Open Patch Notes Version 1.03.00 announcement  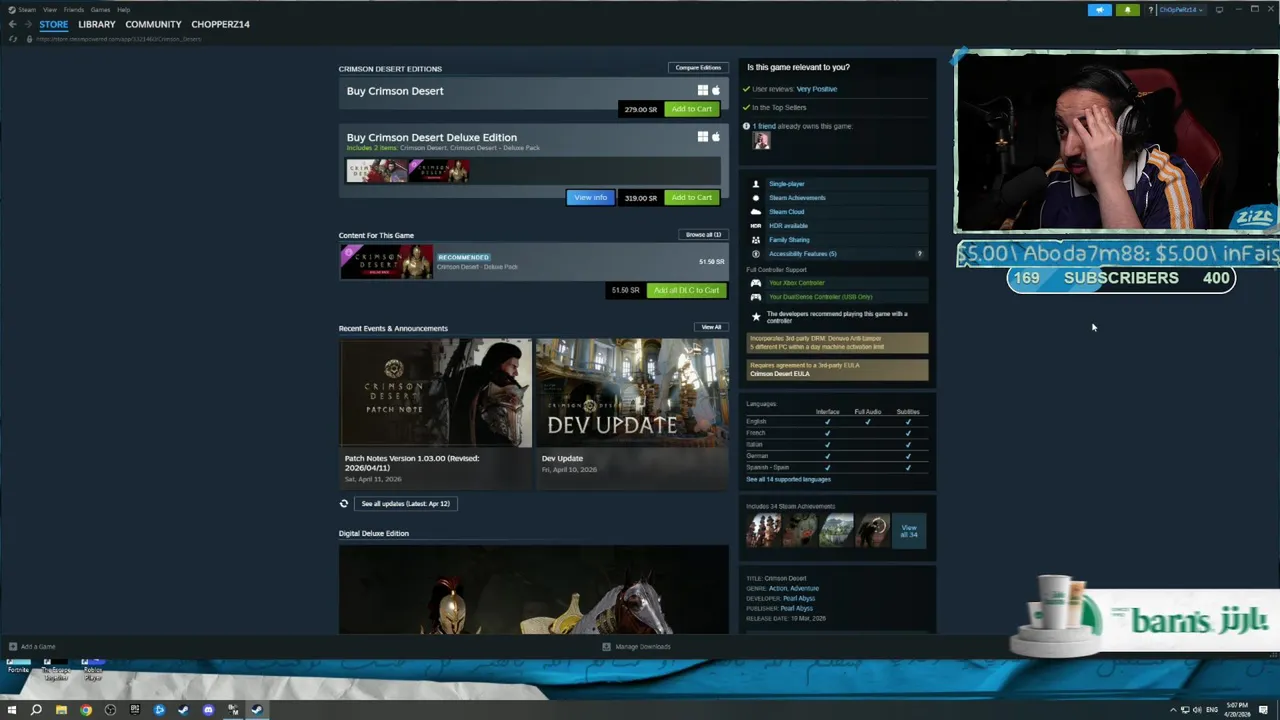click(x=435, y=413)
